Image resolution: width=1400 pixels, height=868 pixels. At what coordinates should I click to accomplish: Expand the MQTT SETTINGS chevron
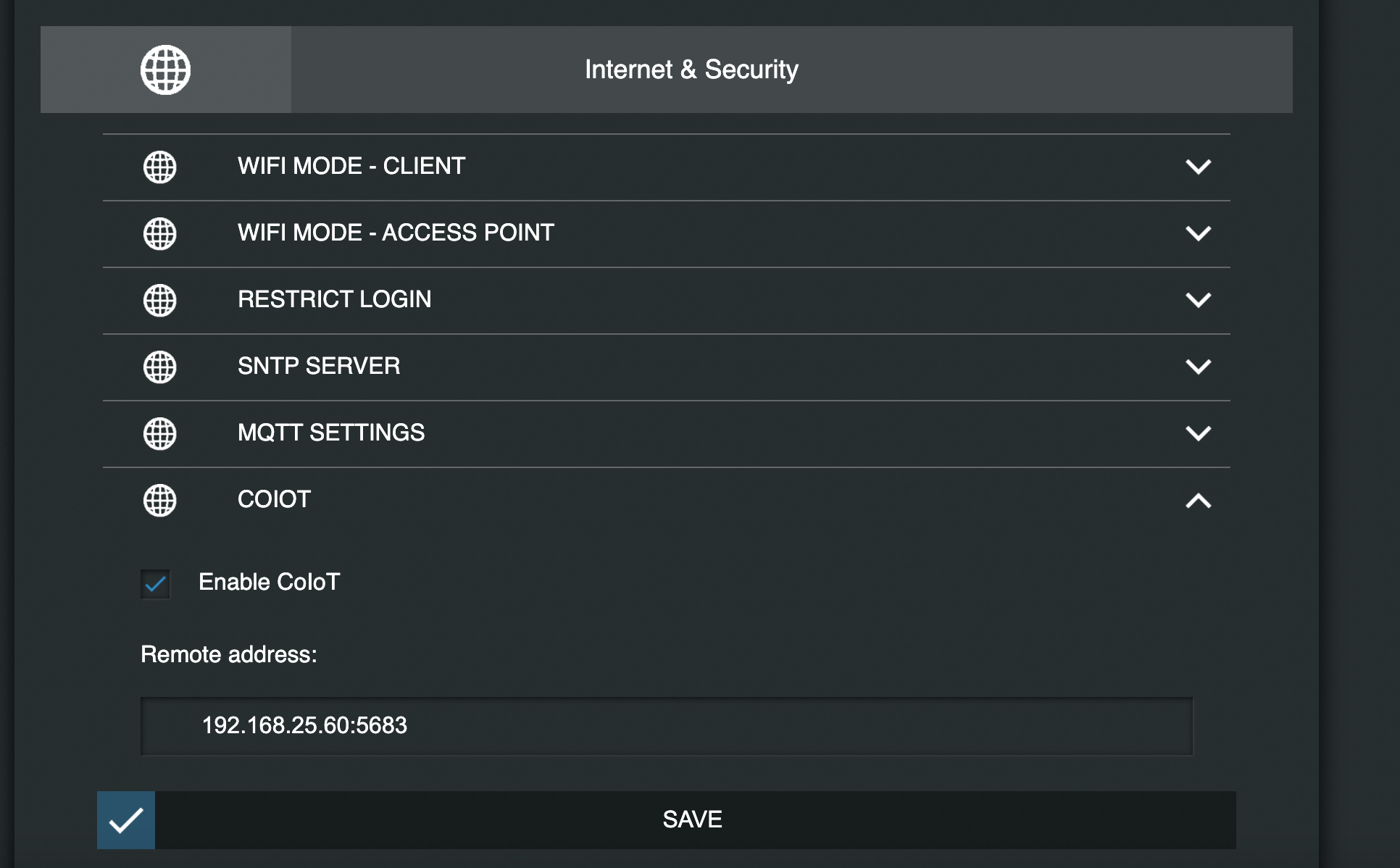pos(1198,433)
